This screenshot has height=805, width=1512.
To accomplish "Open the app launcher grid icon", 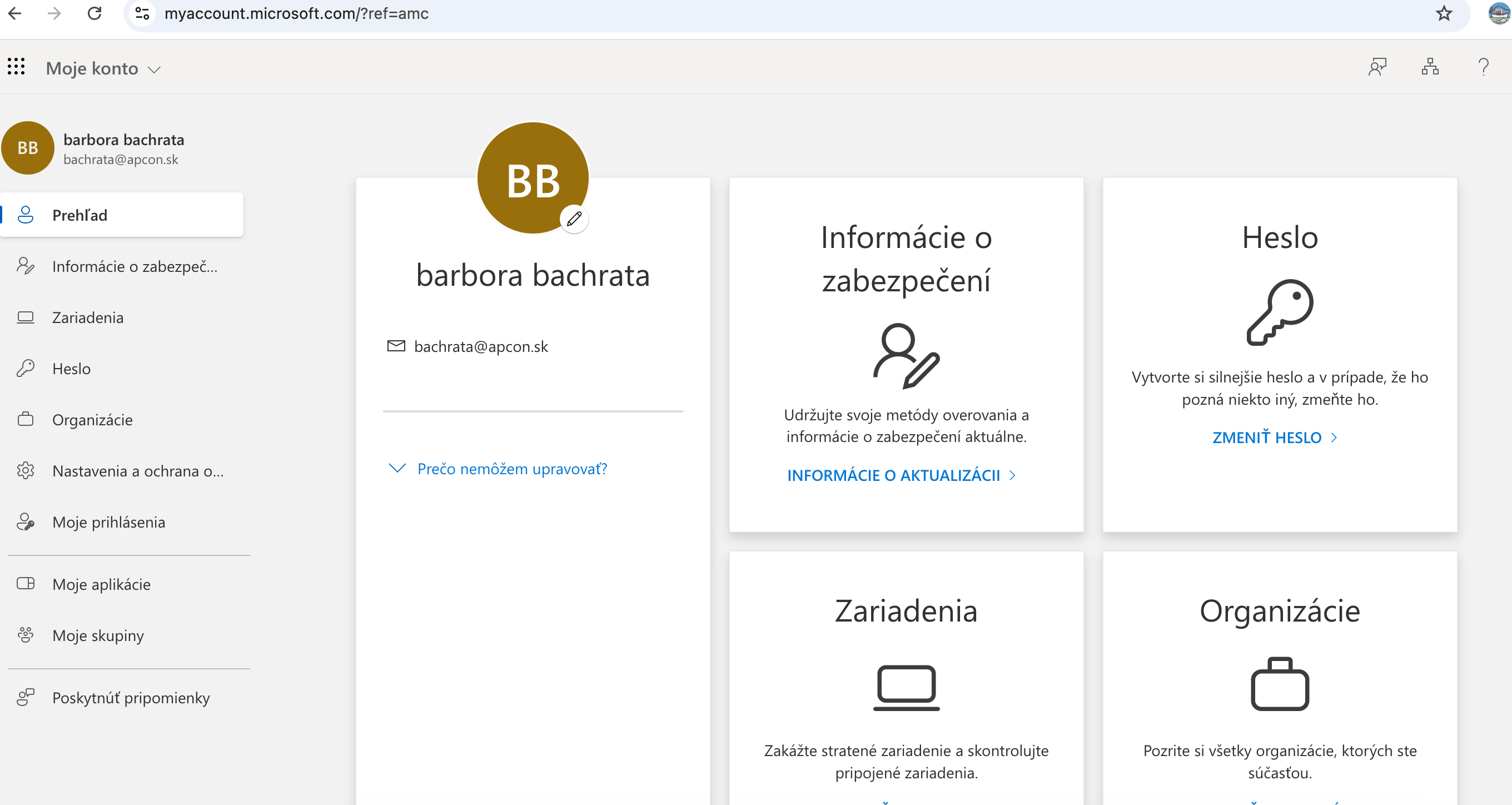I will (x=17, y=67).
